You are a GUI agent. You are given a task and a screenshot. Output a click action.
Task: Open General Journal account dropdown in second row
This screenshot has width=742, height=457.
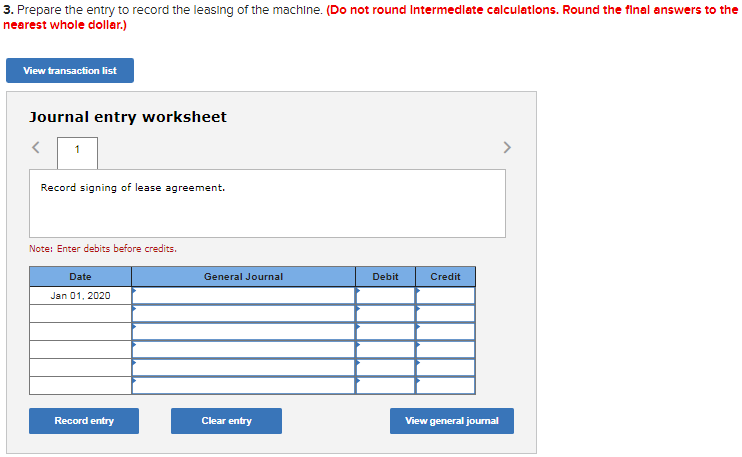click(x=243, y=314)
